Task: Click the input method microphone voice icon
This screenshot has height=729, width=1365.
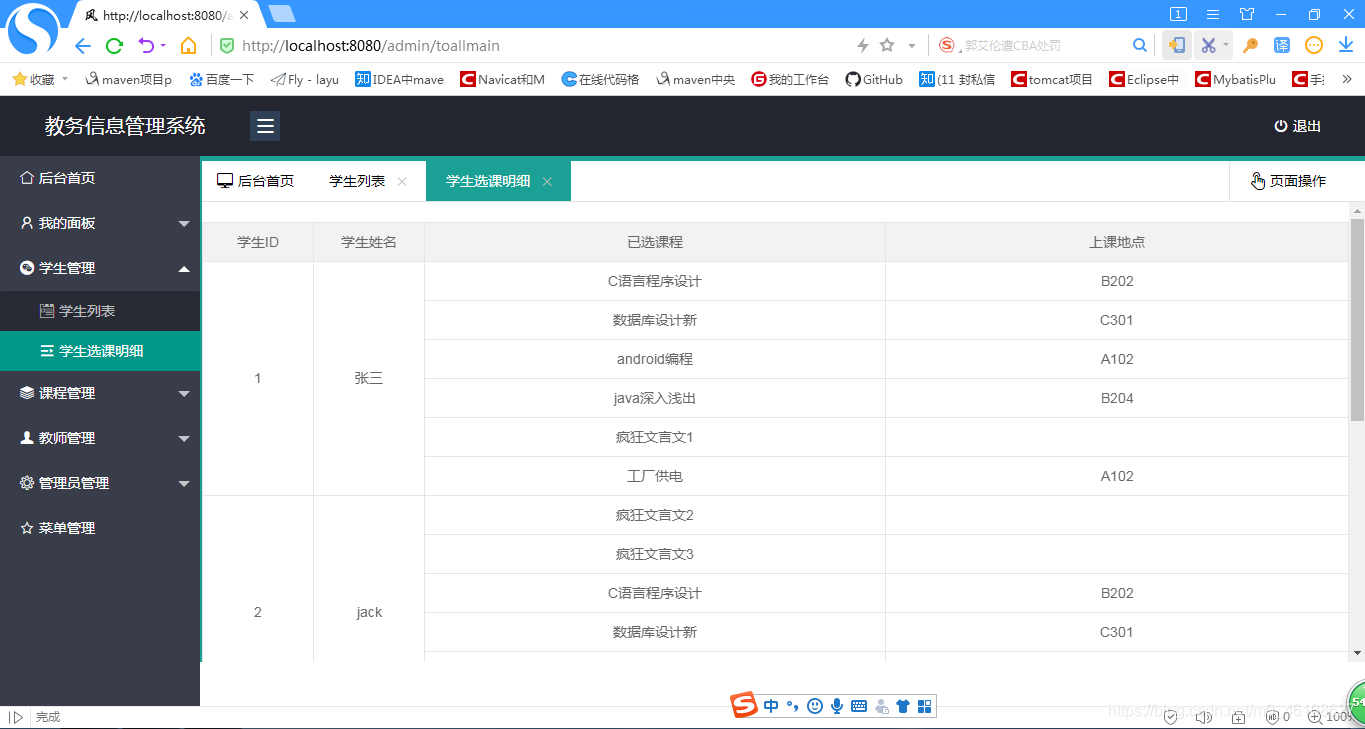Action: [837, 706]
